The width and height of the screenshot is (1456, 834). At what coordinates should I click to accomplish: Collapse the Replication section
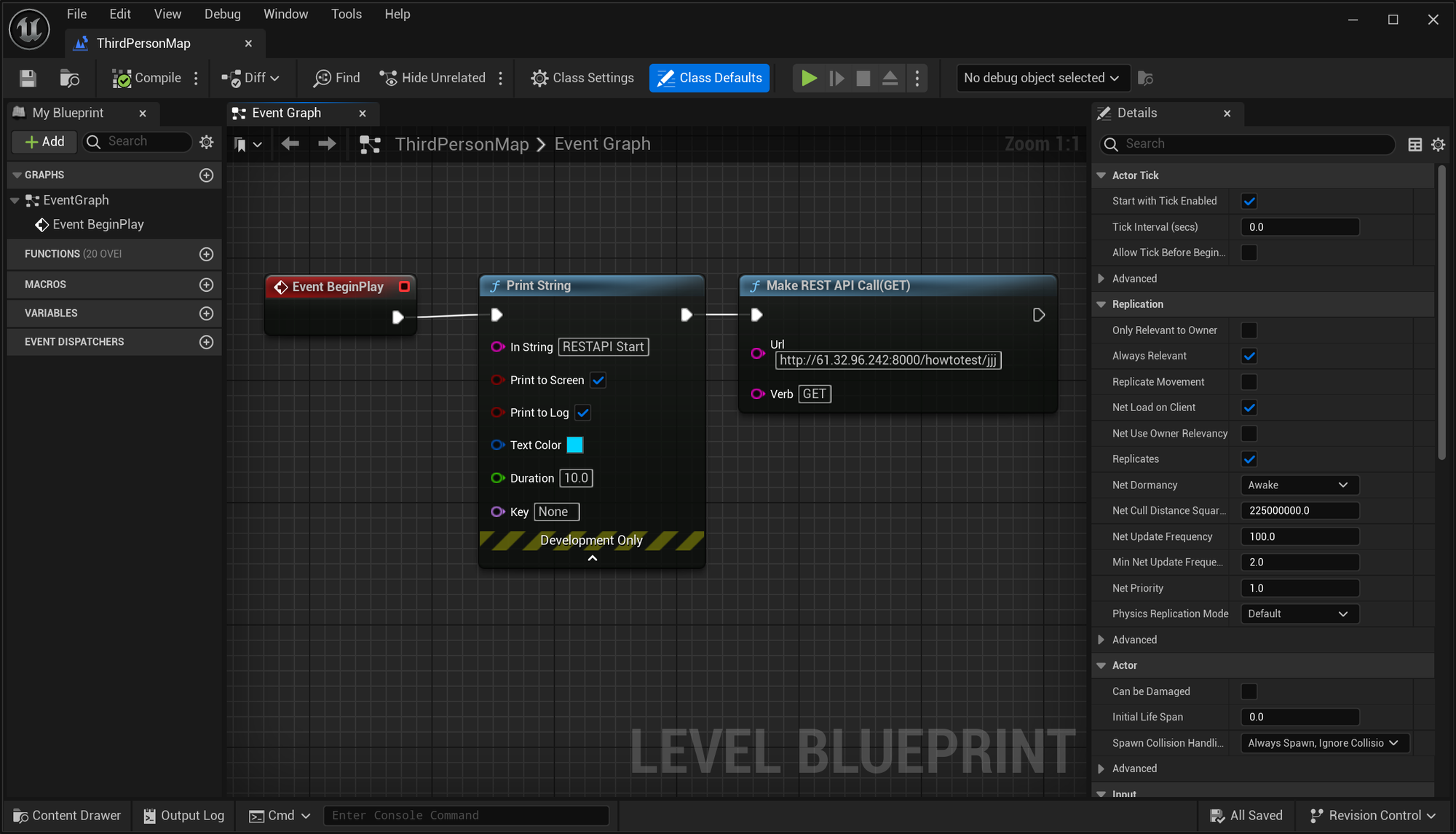1101,304
